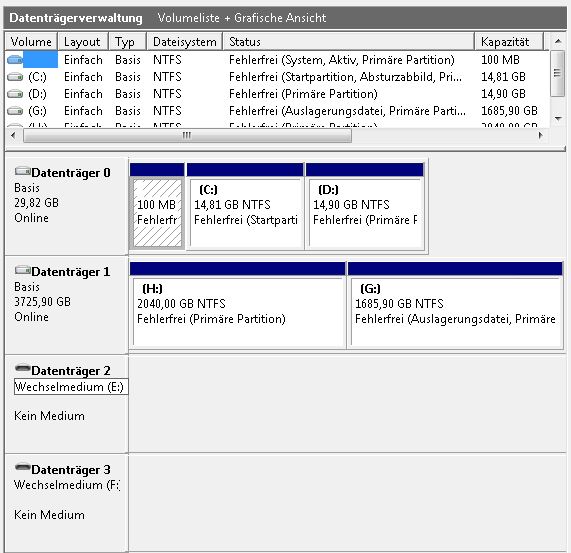Click the removable media icon of Datenträger 2

click(x=22, y=368)
